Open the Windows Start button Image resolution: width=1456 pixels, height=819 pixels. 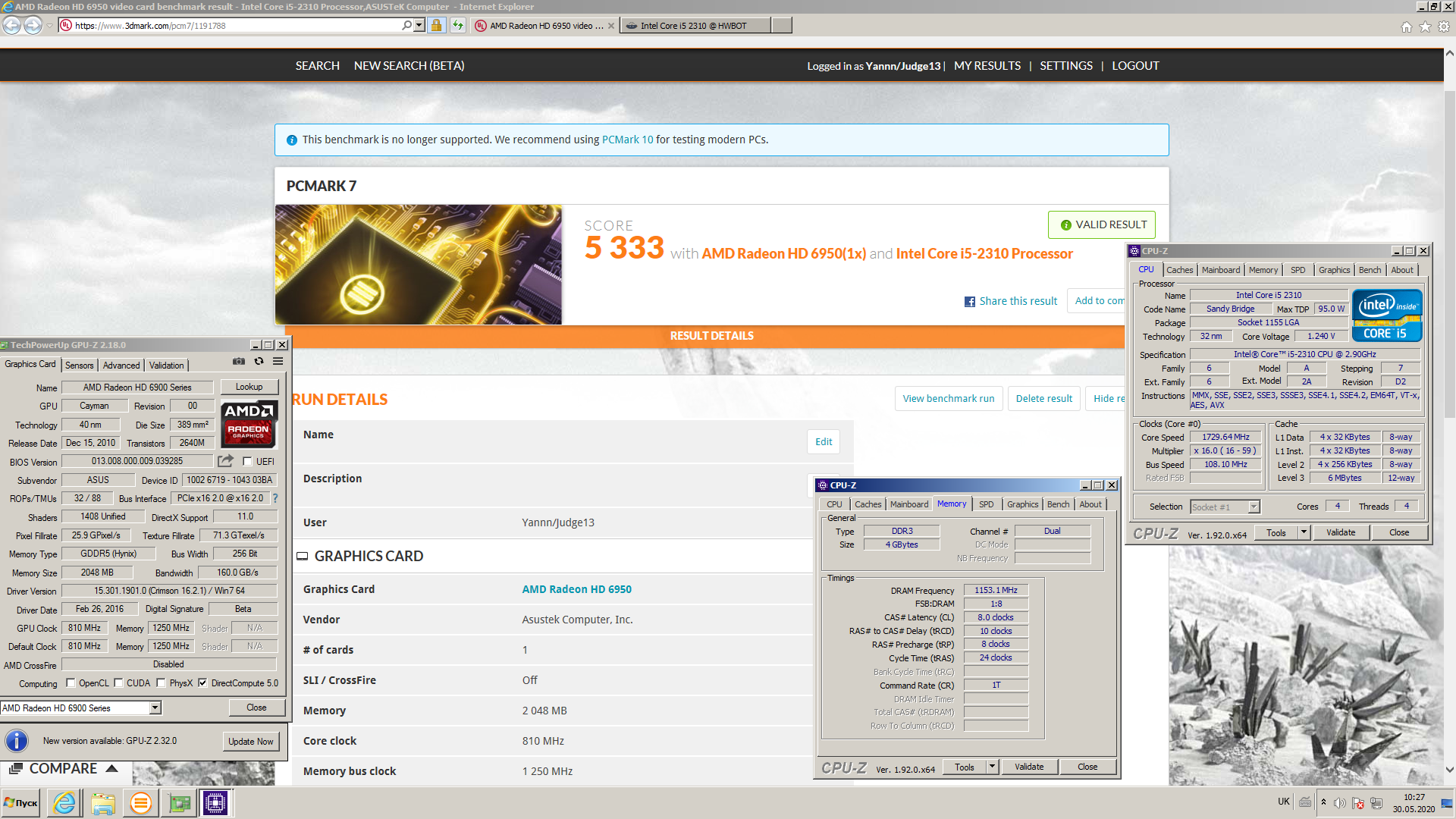(x=21, y=802)
